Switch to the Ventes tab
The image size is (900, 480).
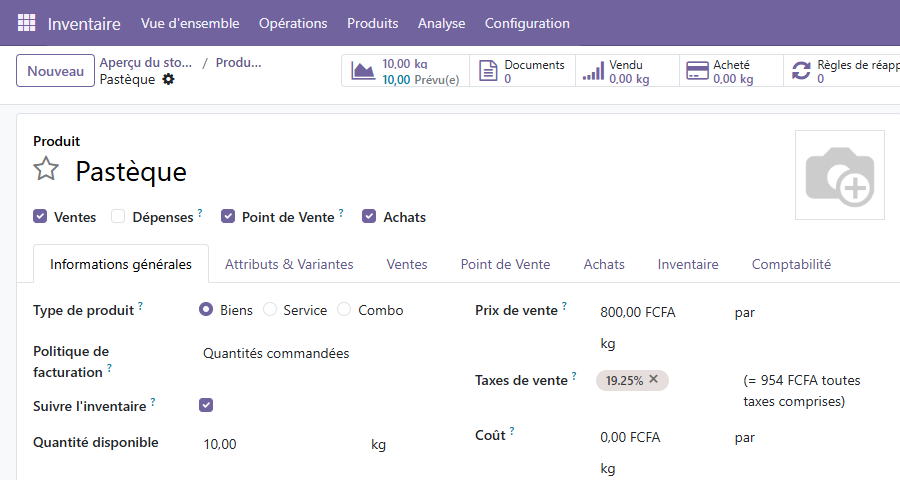coord(406,264)
